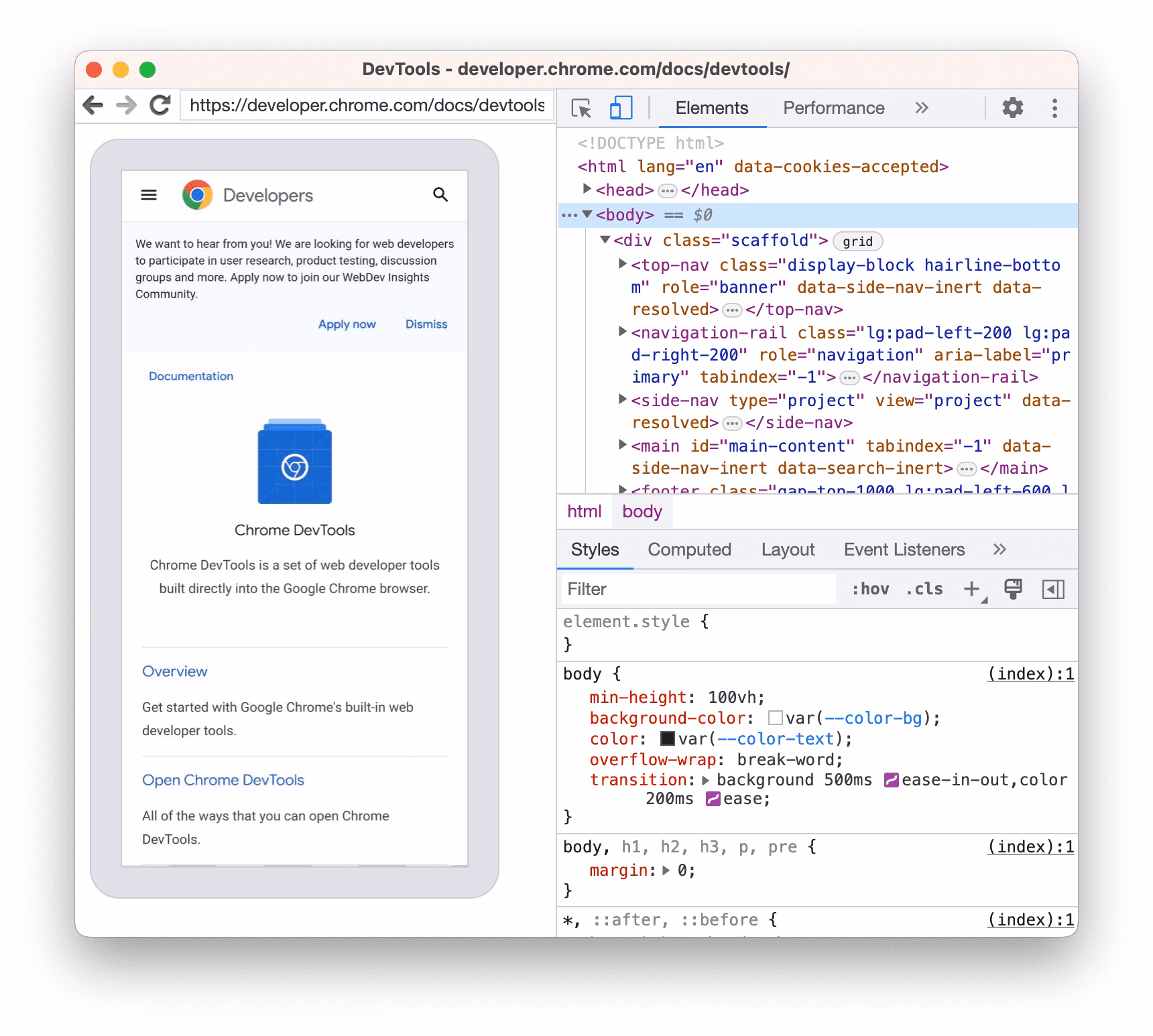Switch to the Computed tab
Screen dimensions: 1153x1036
pyautogui.click(x=689, y=549)
